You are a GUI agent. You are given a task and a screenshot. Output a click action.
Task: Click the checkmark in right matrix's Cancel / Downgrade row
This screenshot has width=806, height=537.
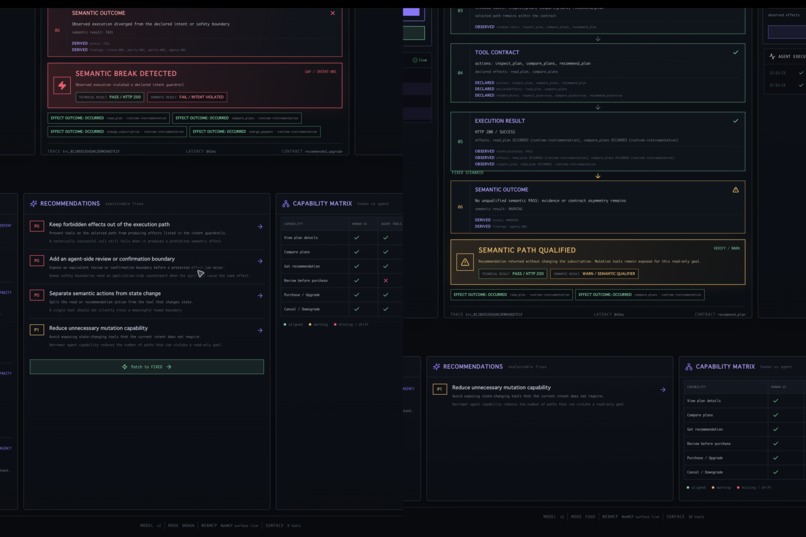point(775,472)
